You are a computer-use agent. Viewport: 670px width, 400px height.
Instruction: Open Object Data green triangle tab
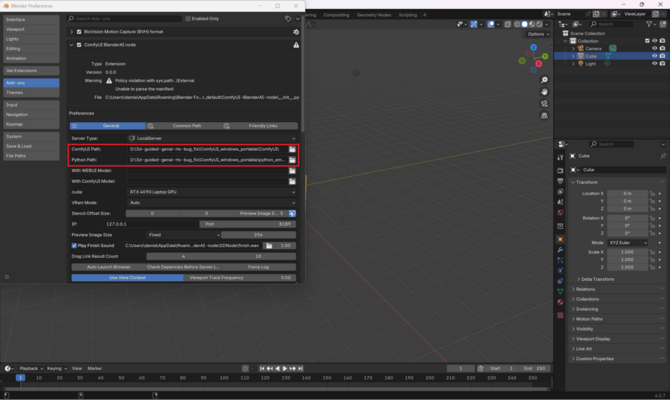(560, 291)
